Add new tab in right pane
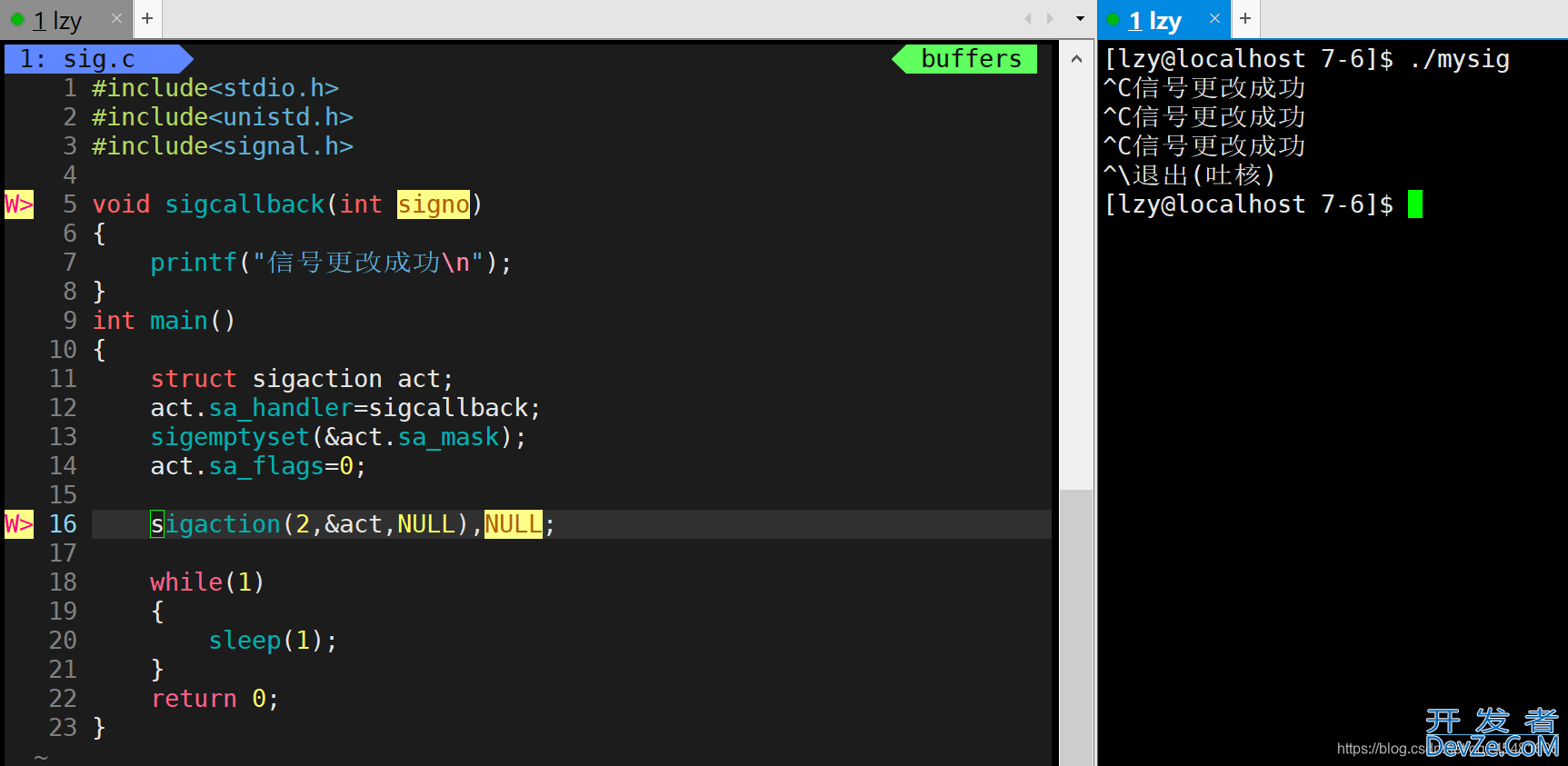Image resolution: width=1568 pixels, height=766 pixels. coord(1245,18)
